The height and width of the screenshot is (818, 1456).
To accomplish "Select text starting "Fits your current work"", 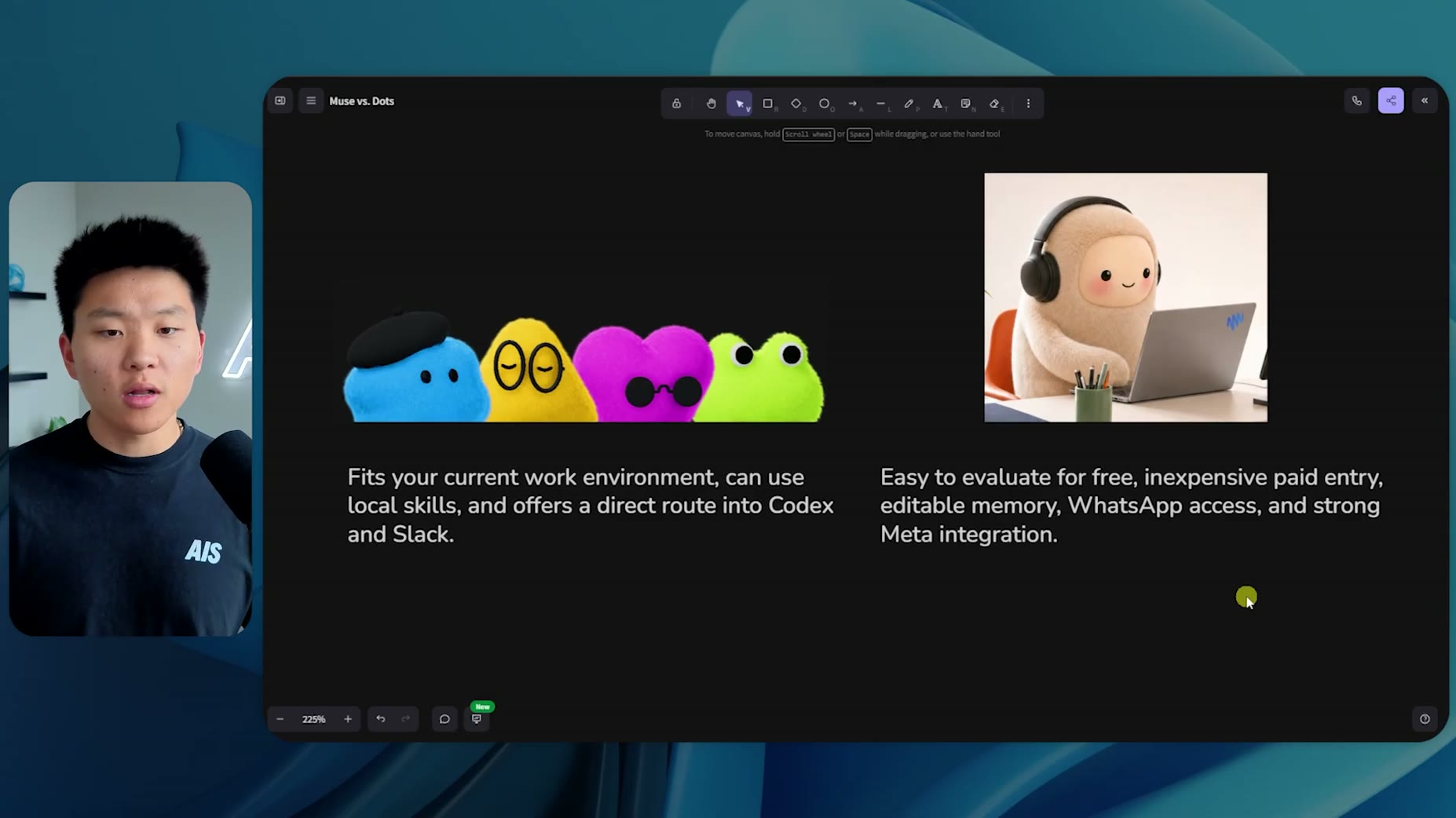I will [591, 506].
